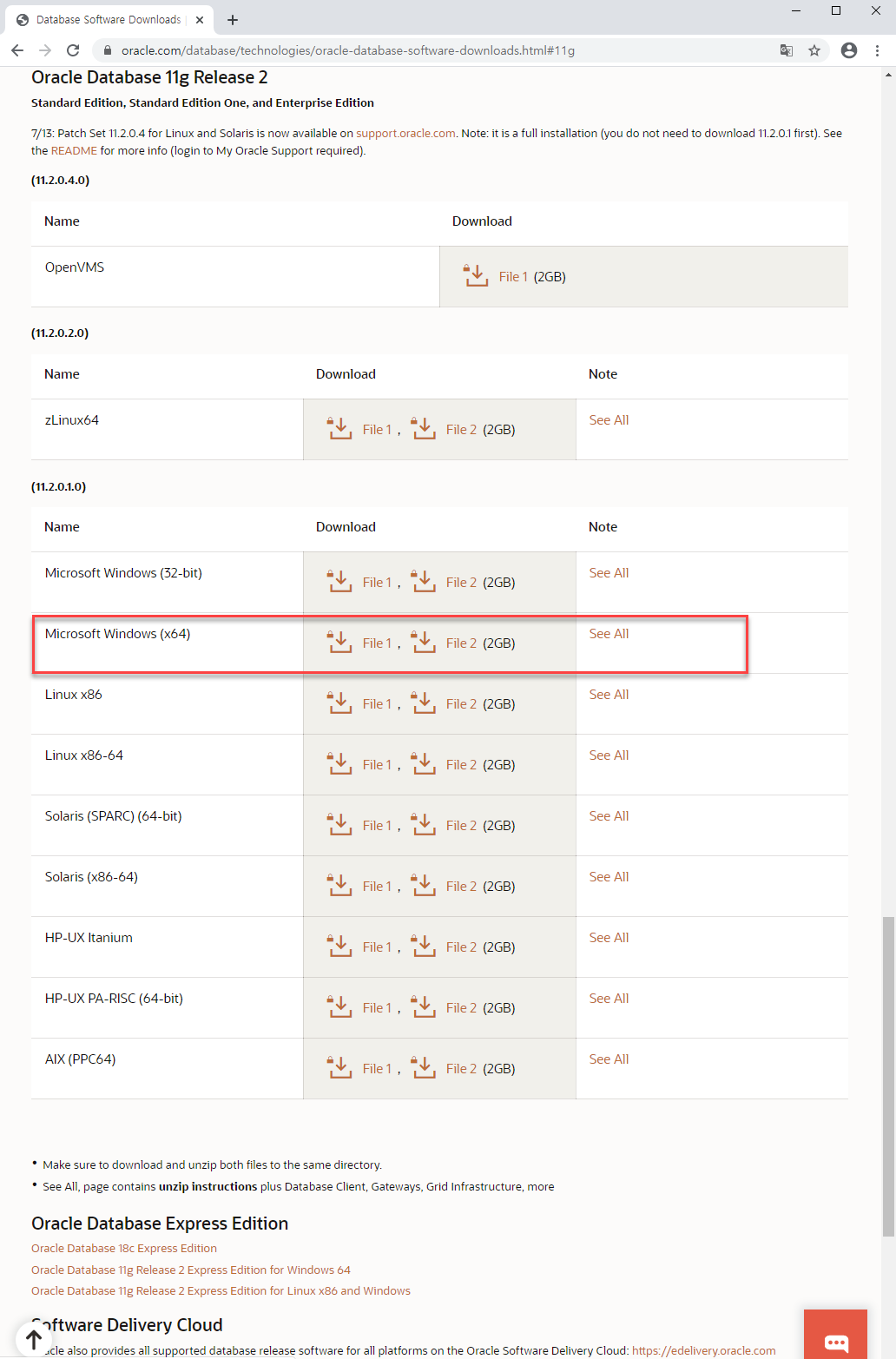Click the Oracle Database 11g Release 2 heading

[149, 77]
